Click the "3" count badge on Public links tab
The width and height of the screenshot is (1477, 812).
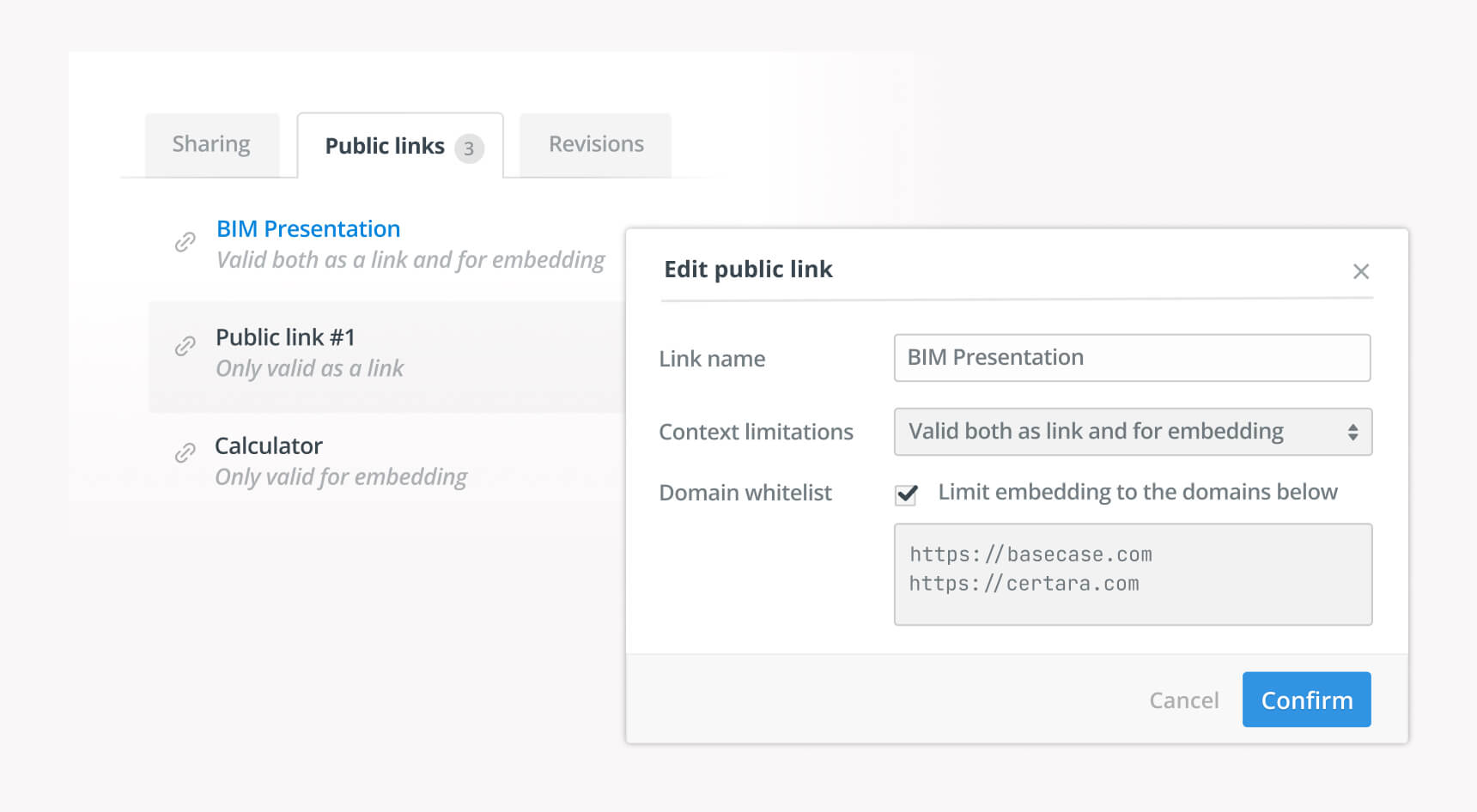pyautogui.click(x=469, y=148)
